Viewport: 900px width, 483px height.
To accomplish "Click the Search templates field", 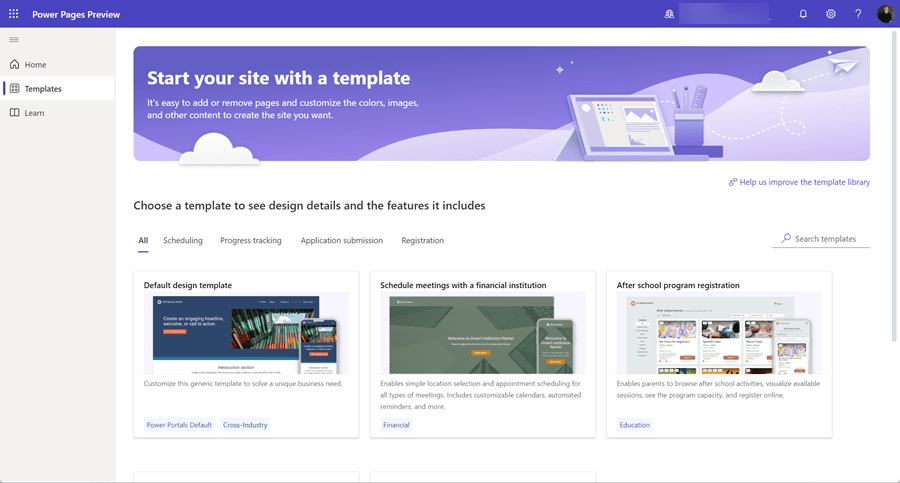I will 825,239.
